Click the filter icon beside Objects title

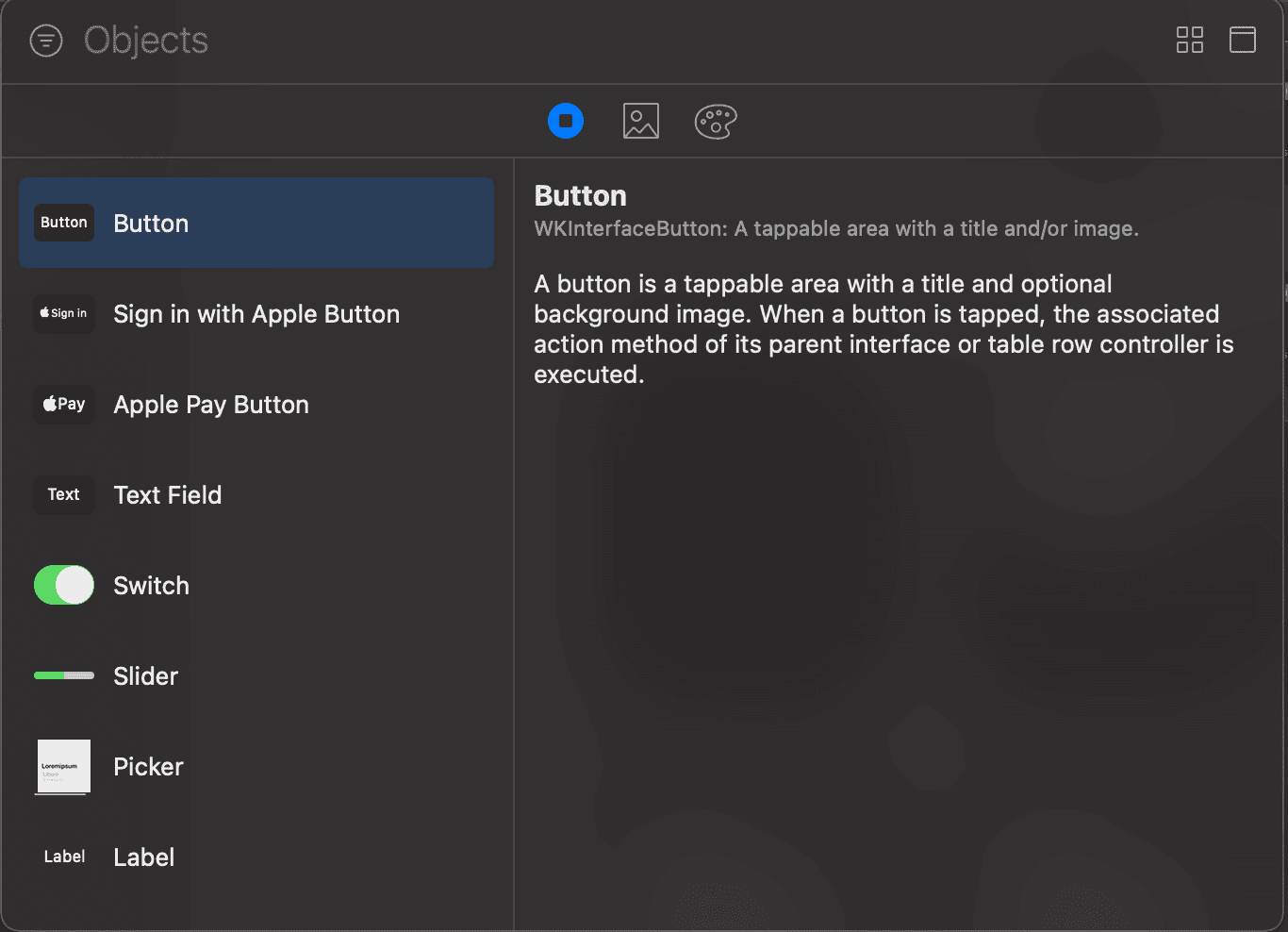tap(46, 41)
